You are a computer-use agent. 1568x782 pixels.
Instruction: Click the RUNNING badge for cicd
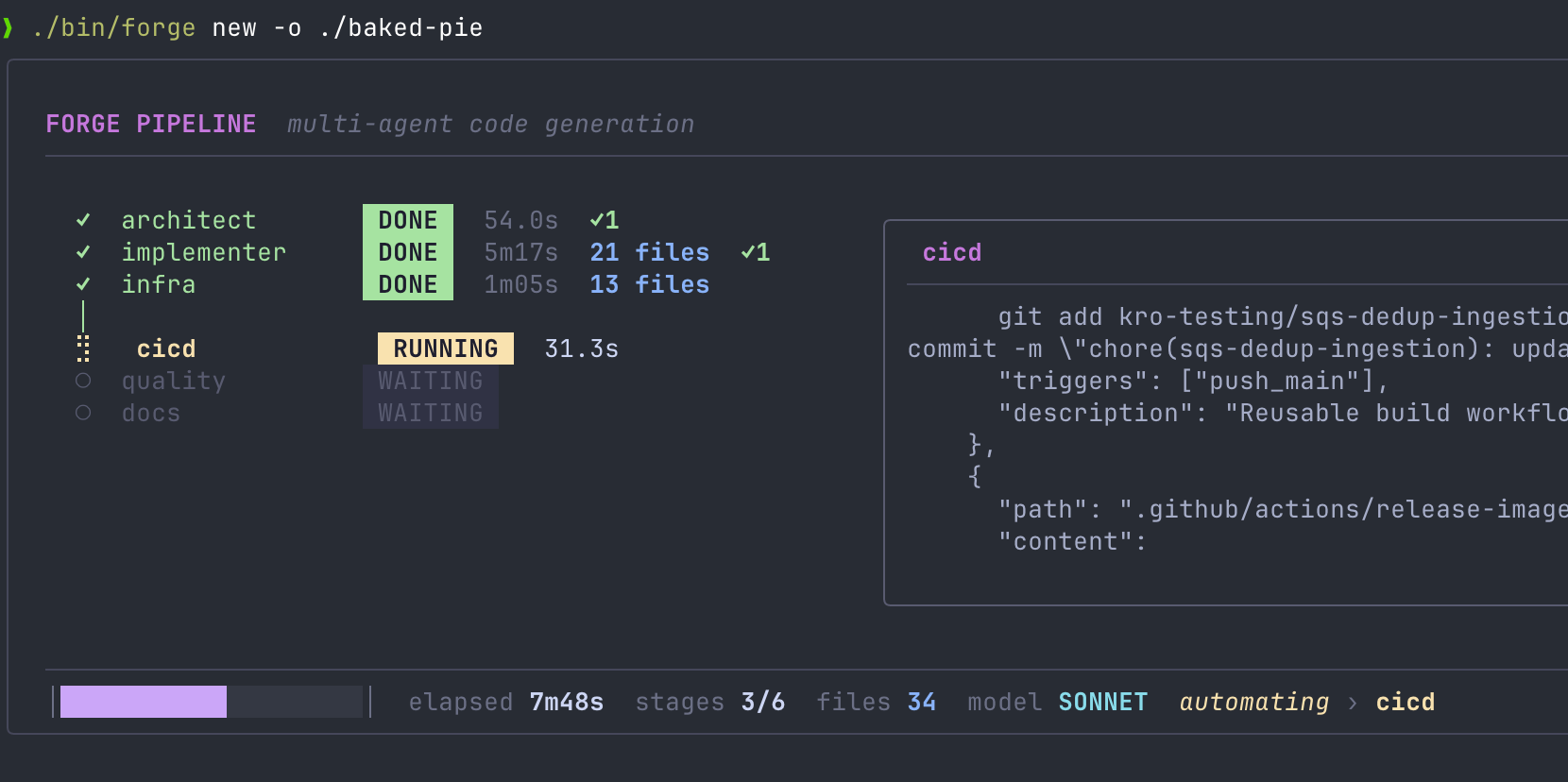point(446,348)
